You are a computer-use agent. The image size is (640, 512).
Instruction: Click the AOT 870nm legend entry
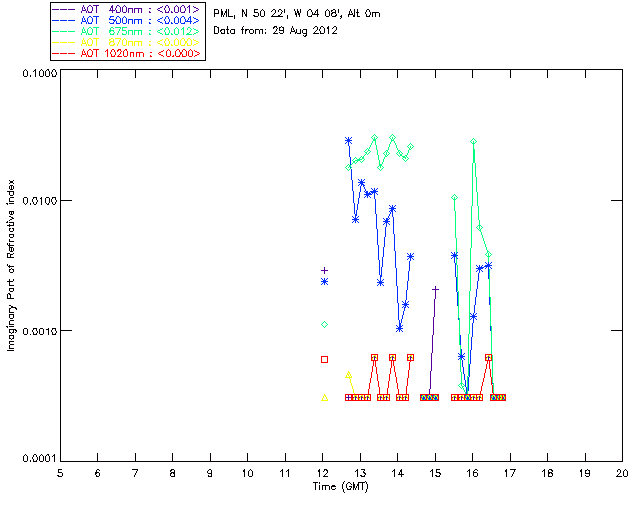point(127,42)
